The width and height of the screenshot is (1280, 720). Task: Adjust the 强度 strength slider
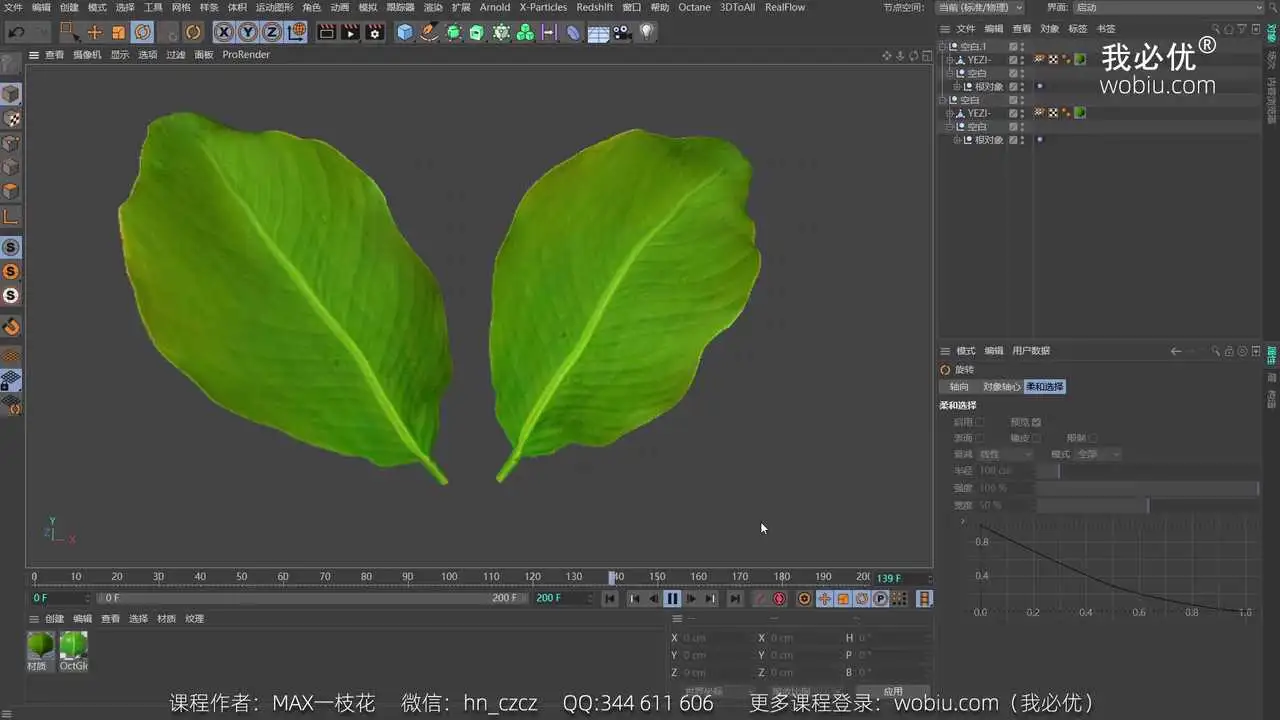click(1147, 488)
